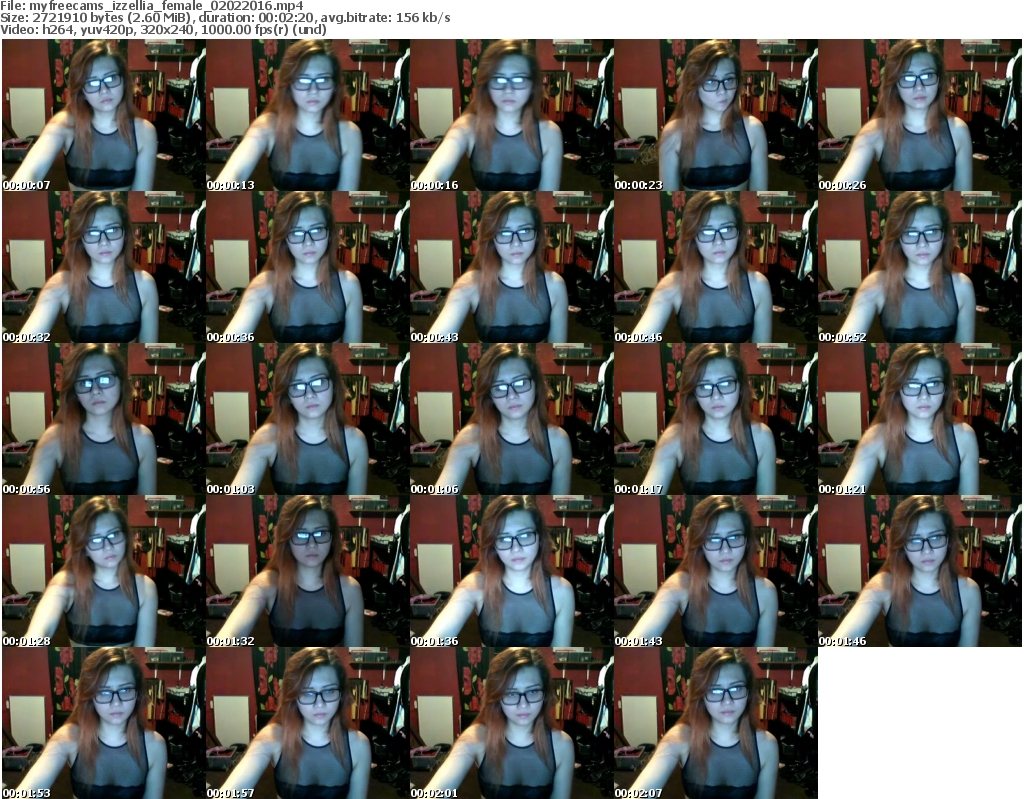Choose the thumbnail stamped 00:01:28

coord(104,571)
